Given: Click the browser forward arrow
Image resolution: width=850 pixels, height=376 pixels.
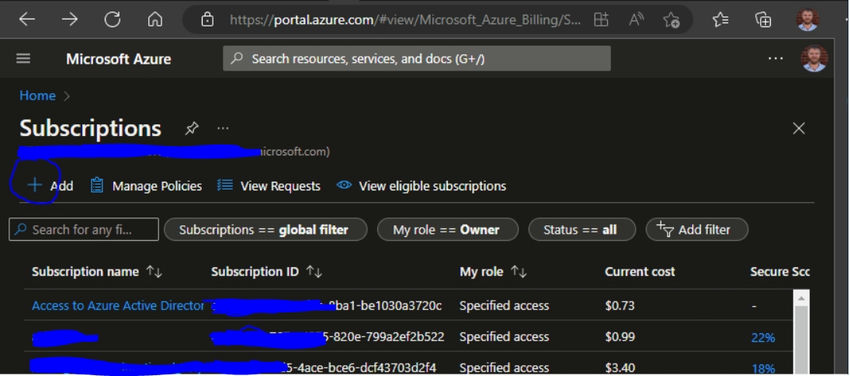Looking at the screenshot, I should coord(69,20).
